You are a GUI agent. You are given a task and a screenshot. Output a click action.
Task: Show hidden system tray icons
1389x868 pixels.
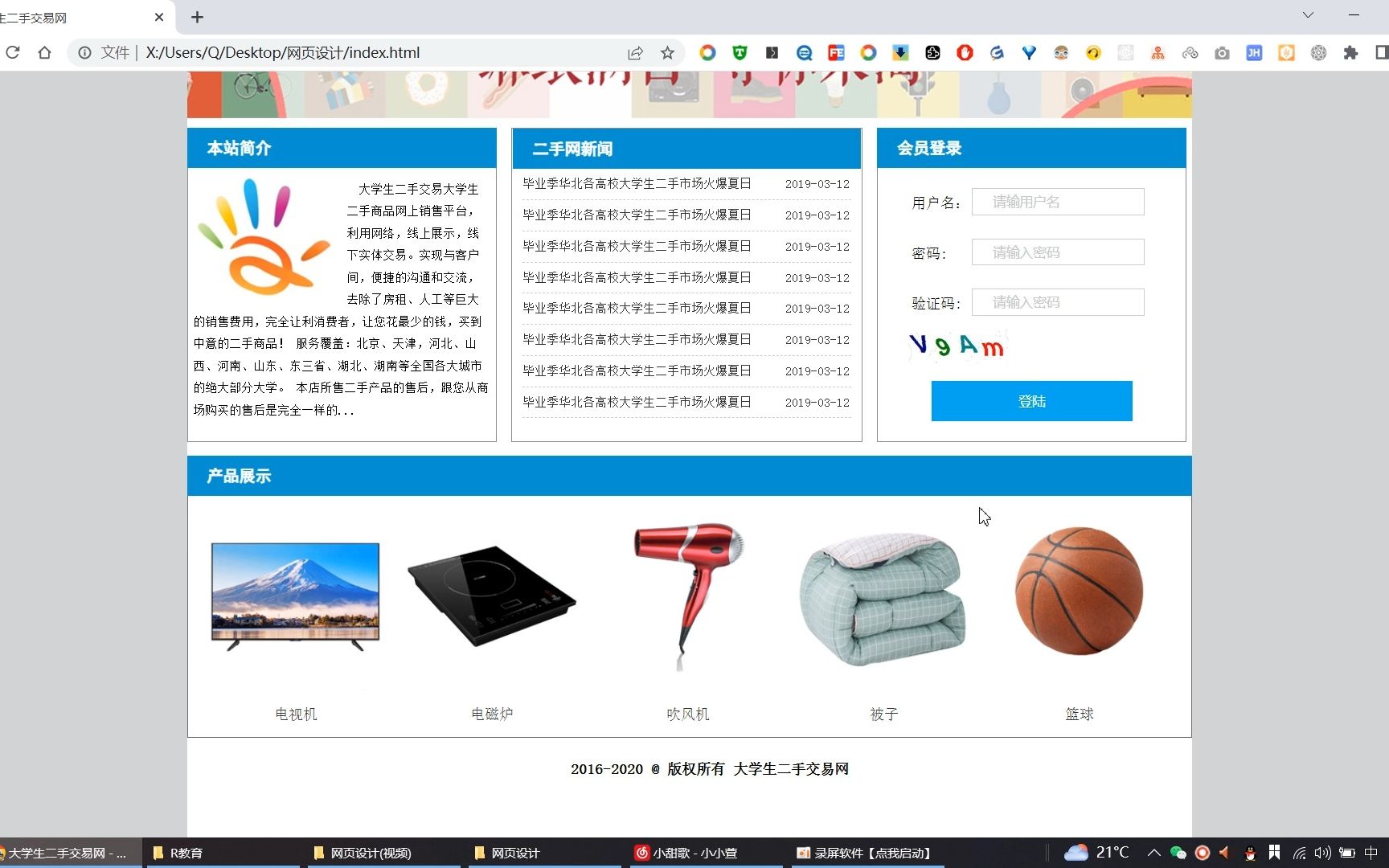pos(1153,853)
